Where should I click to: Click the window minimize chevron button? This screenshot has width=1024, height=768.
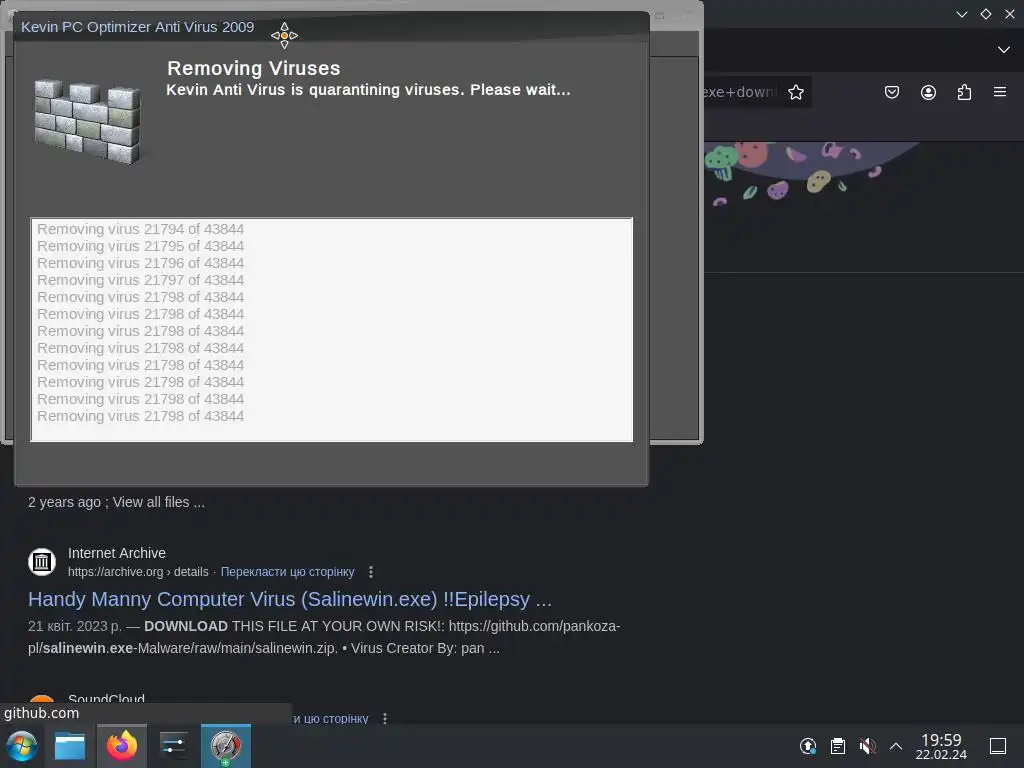961,14
